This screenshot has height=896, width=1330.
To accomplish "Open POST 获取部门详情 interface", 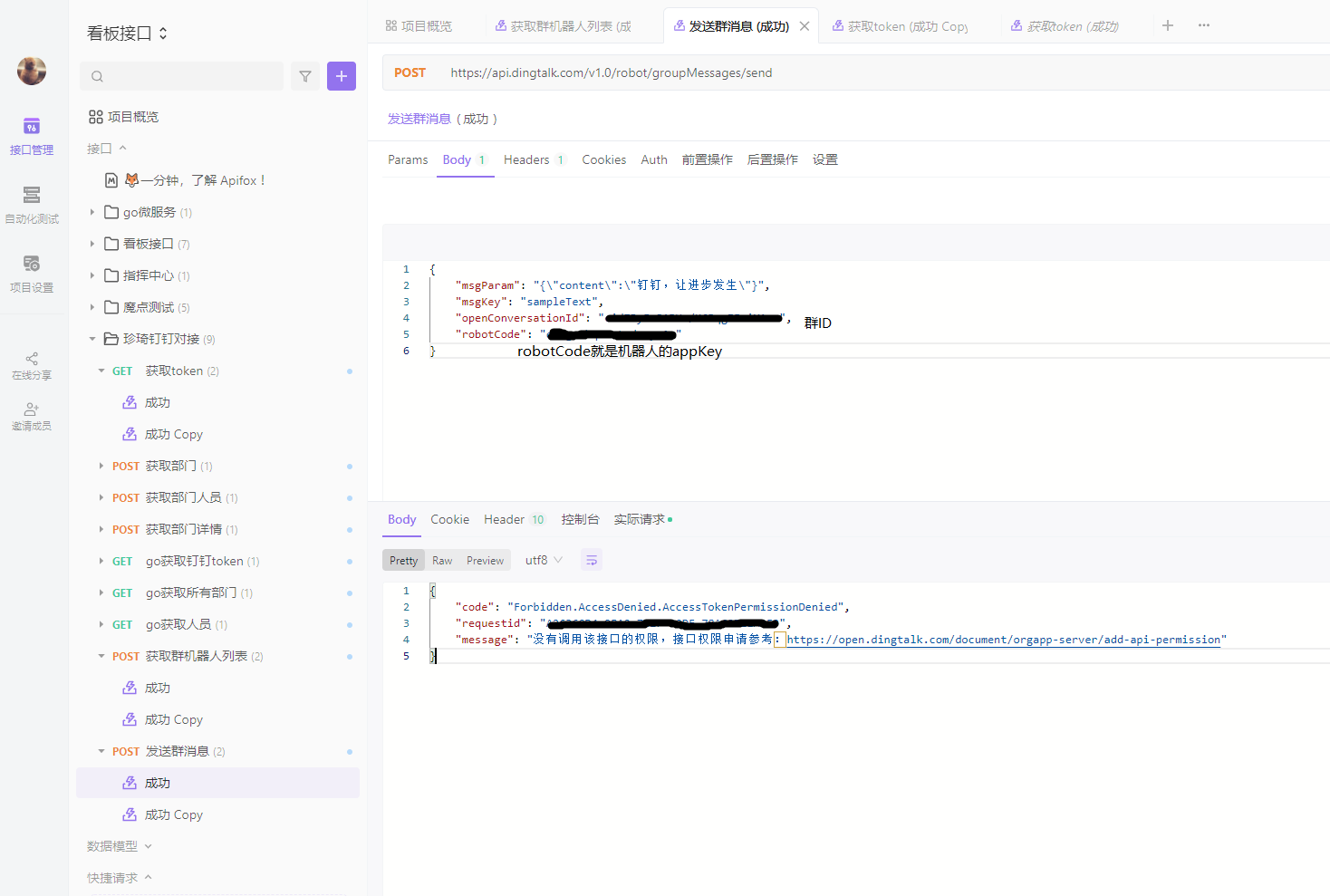I will tap(175, 529).
